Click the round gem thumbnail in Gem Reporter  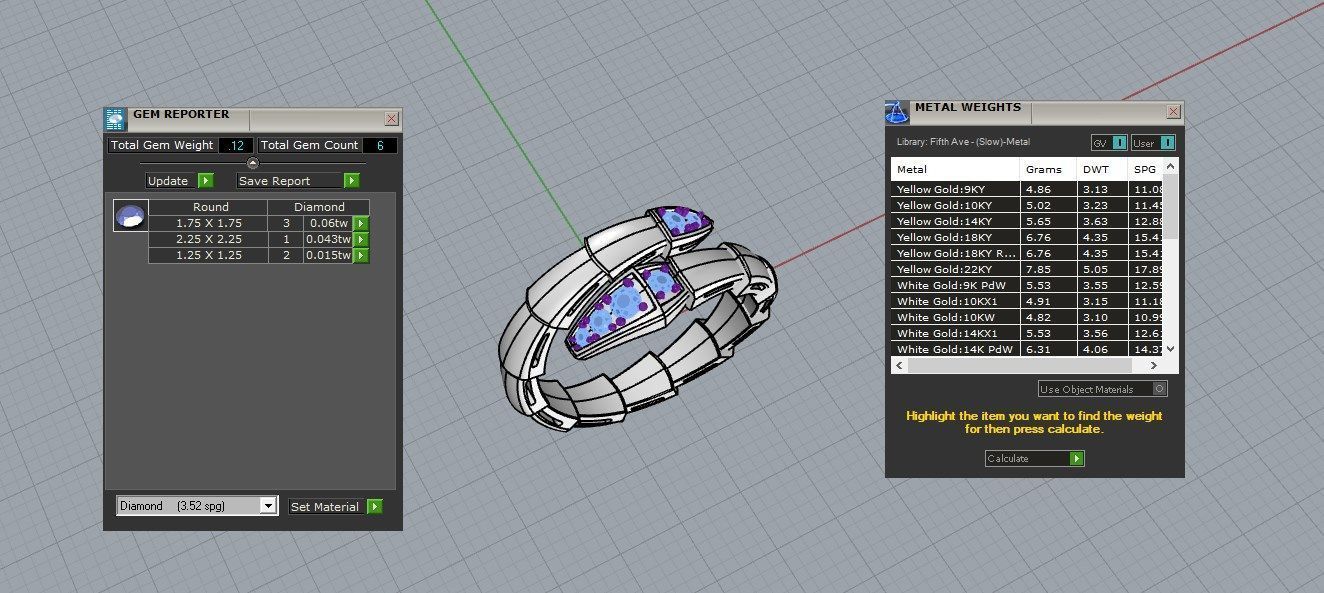[x=131, y=215]
